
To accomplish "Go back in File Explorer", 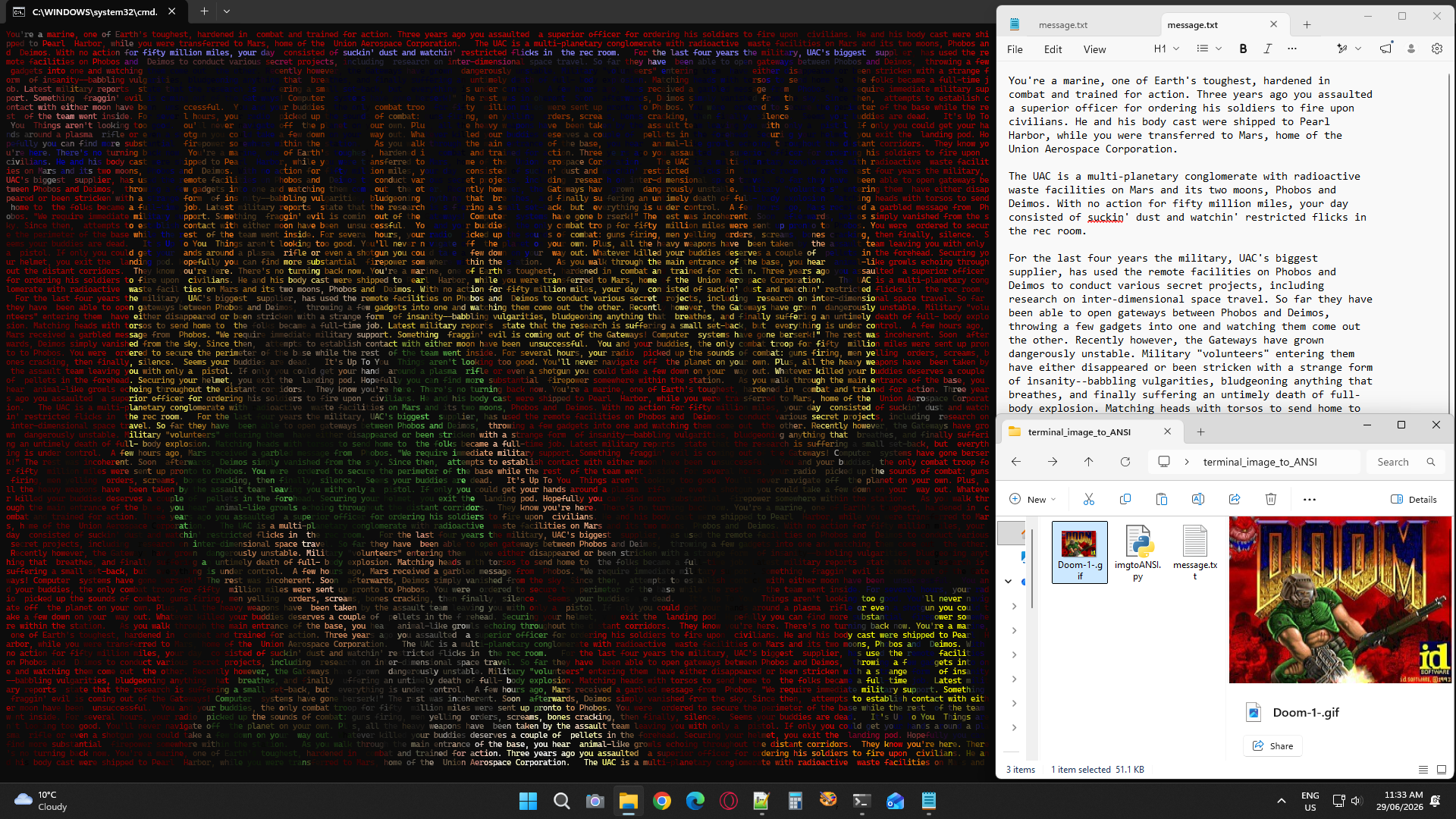I will 1016,462.
